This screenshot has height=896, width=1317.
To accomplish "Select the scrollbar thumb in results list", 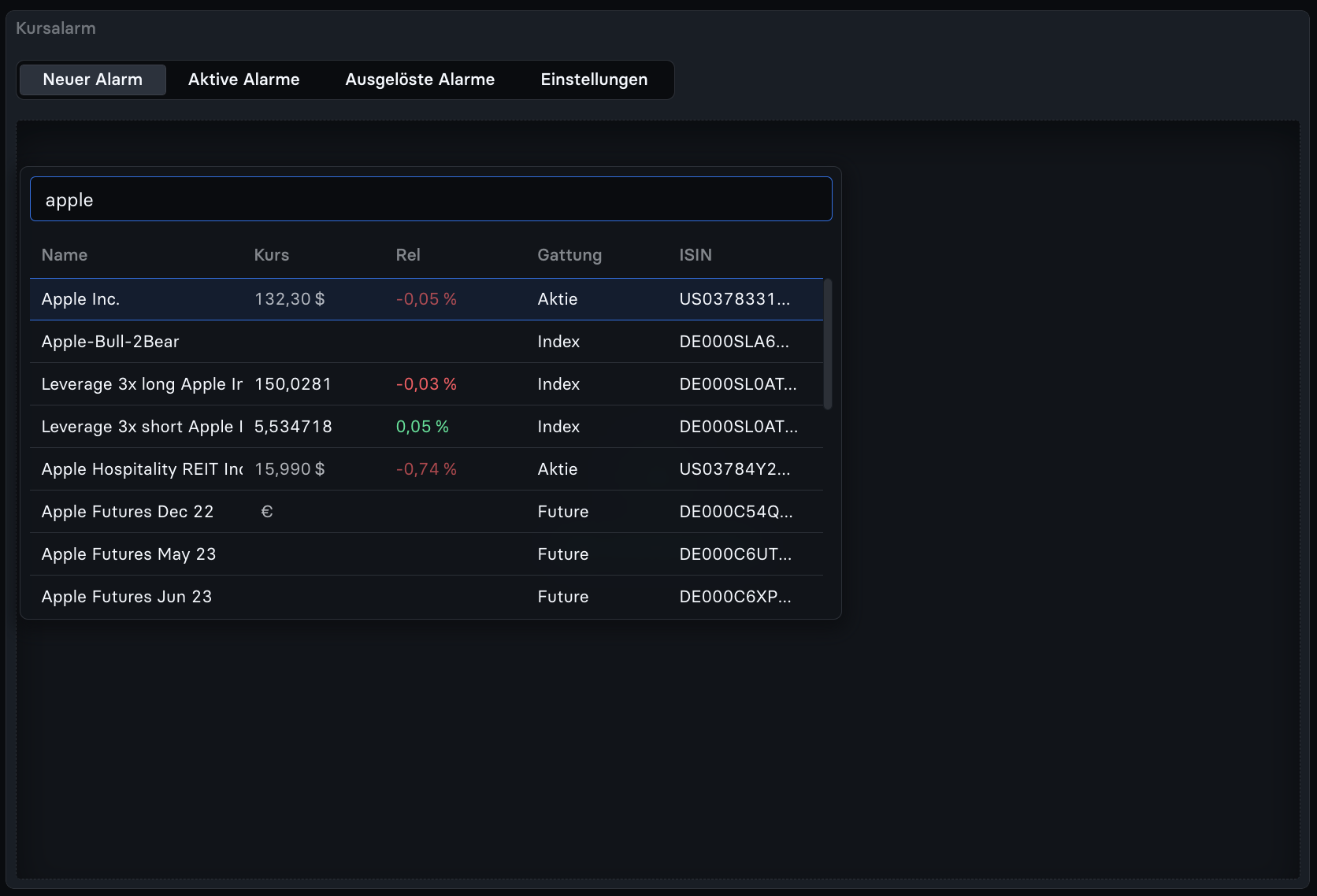I will tap(828, 344).
